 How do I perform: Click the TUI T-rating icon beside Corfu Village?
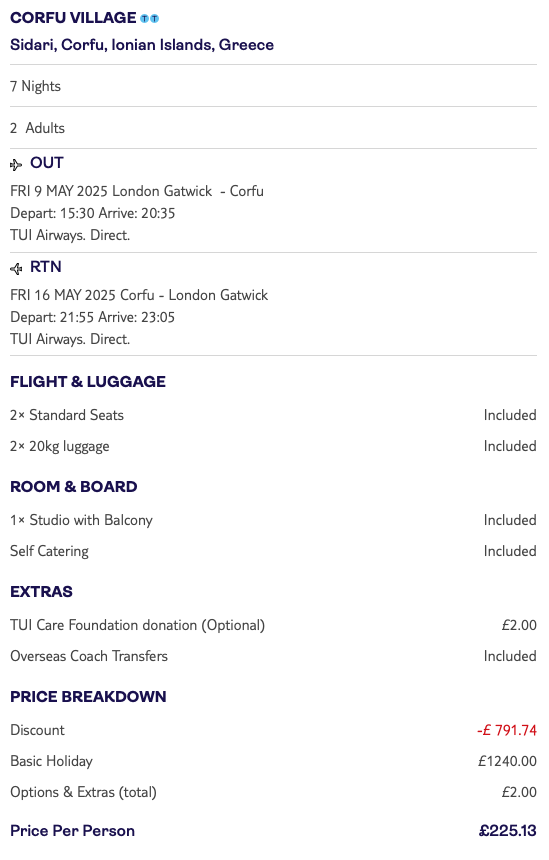click(149, 19)
